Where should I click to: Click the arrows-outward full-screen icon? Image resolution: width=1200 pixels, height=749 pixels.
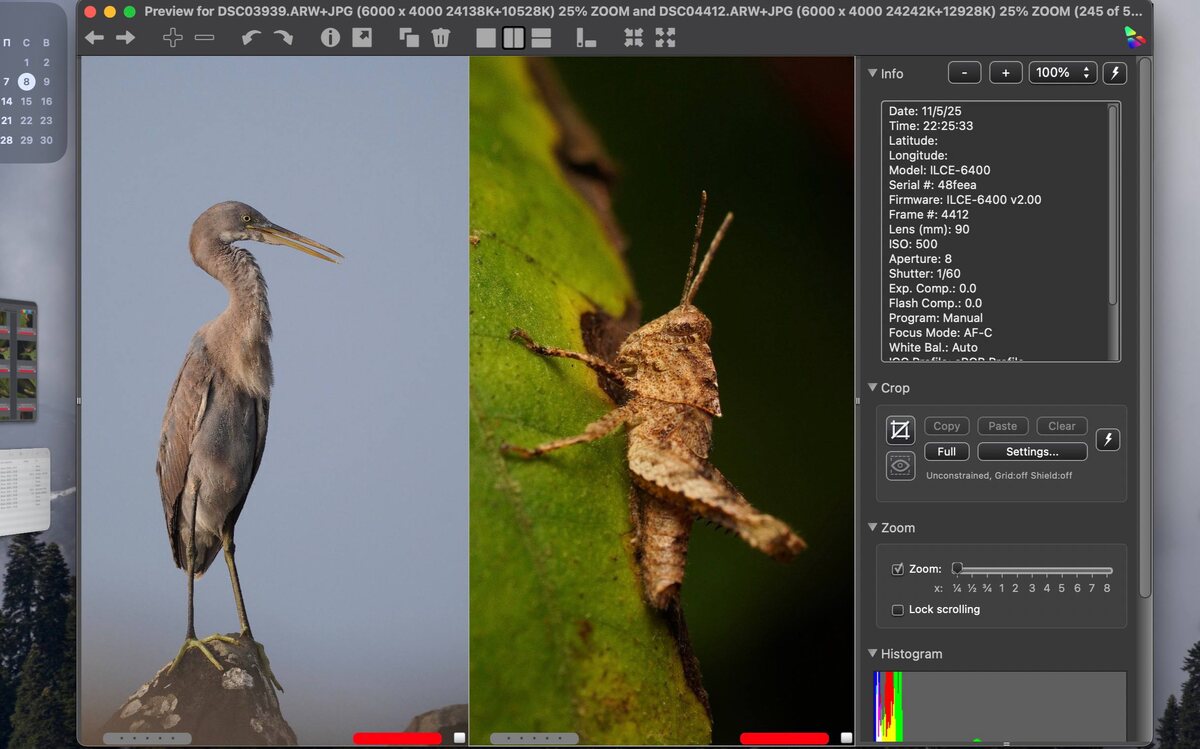[x=665, y=38]
